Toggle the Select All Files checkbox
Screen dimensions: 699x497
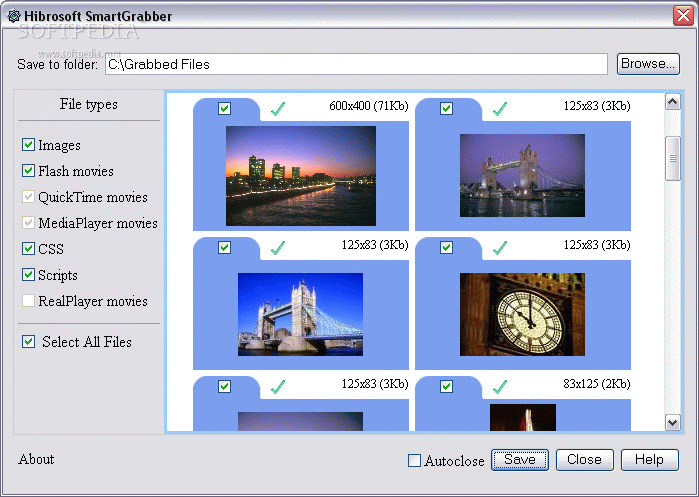29,341
